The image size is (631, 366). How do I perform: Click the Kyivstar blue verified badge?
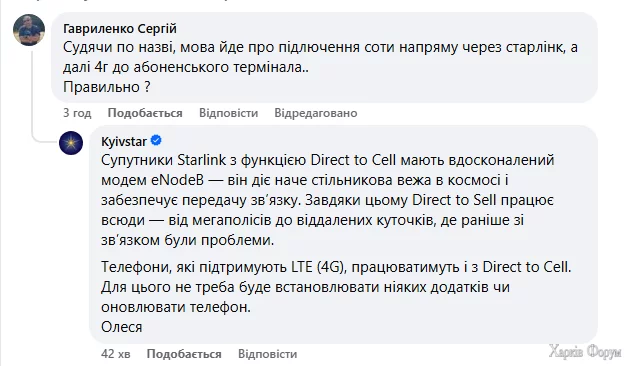(x=156, y=141)
